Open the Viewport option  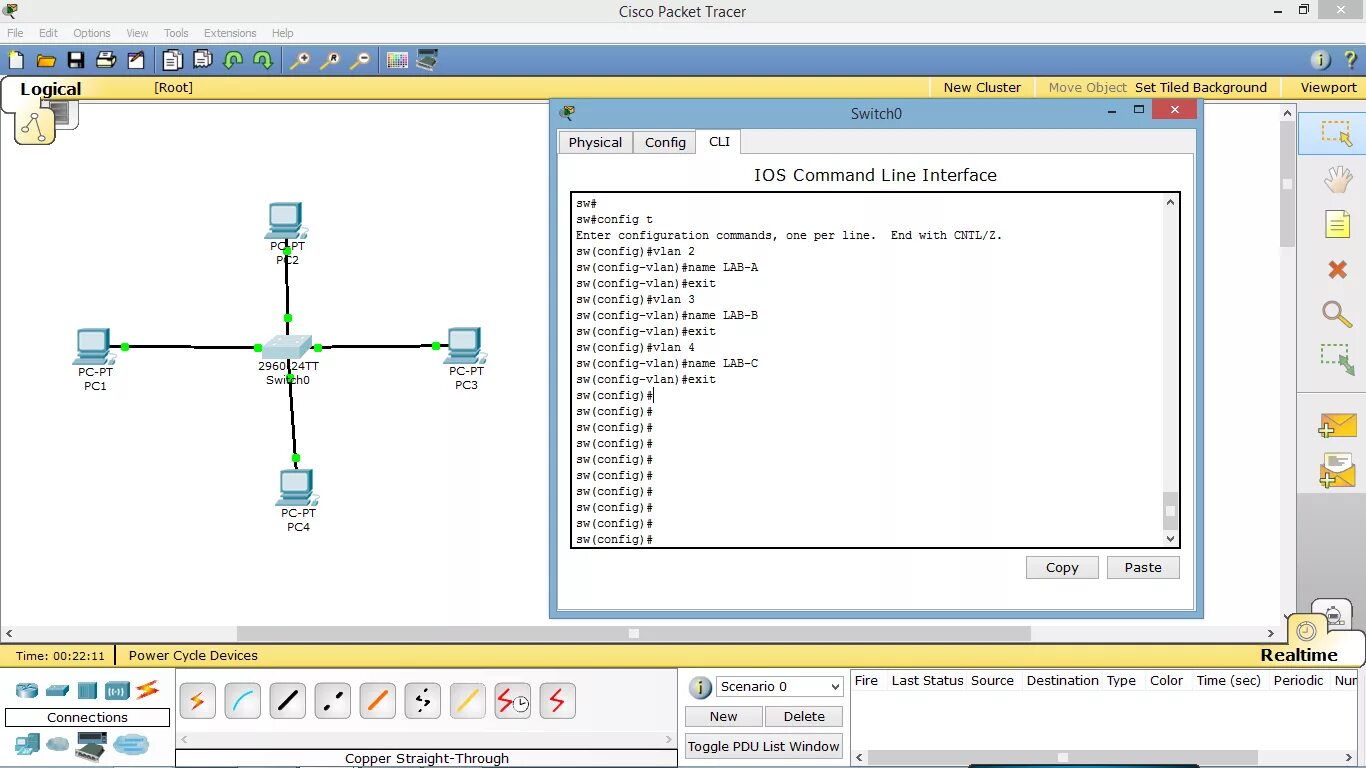tap(1328, 87)
